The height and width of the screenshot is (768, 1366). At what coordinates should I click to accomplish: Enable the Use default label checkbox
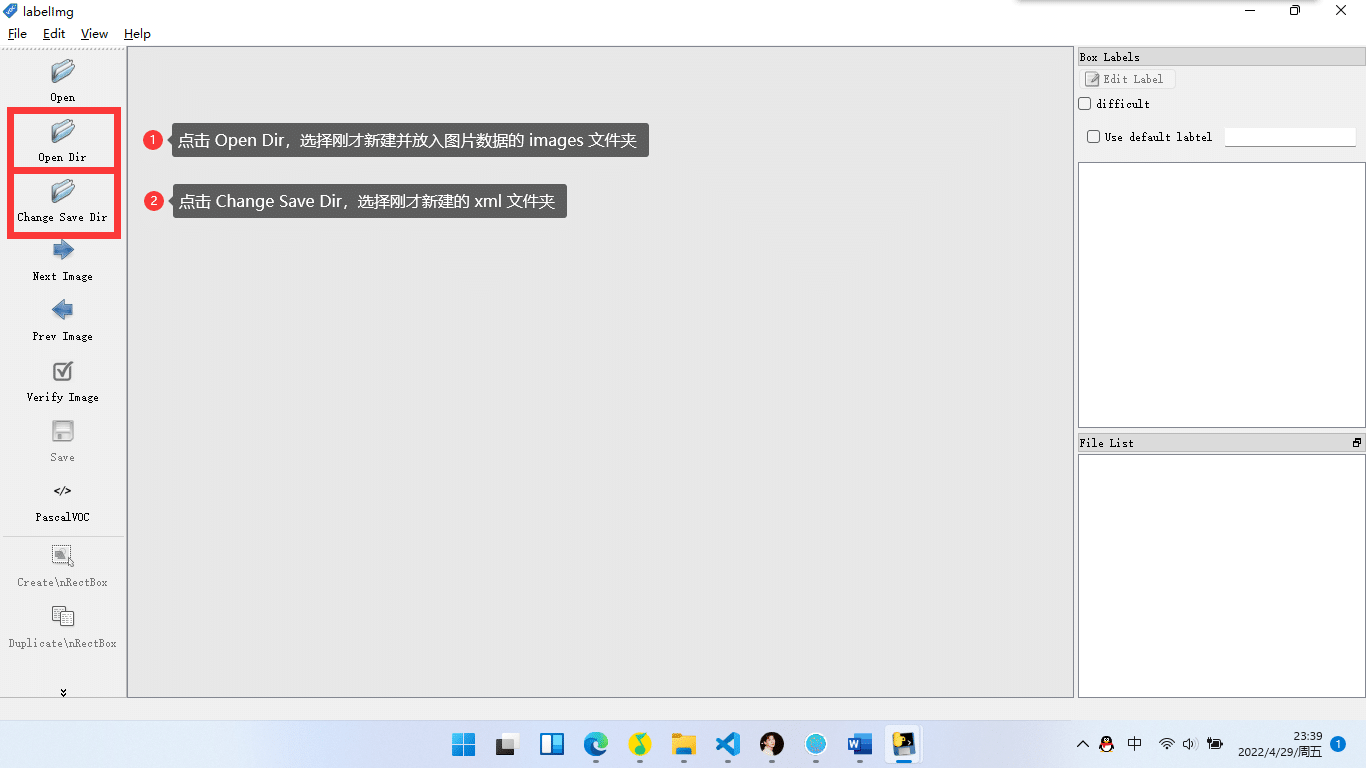(x=1093, y=137)
